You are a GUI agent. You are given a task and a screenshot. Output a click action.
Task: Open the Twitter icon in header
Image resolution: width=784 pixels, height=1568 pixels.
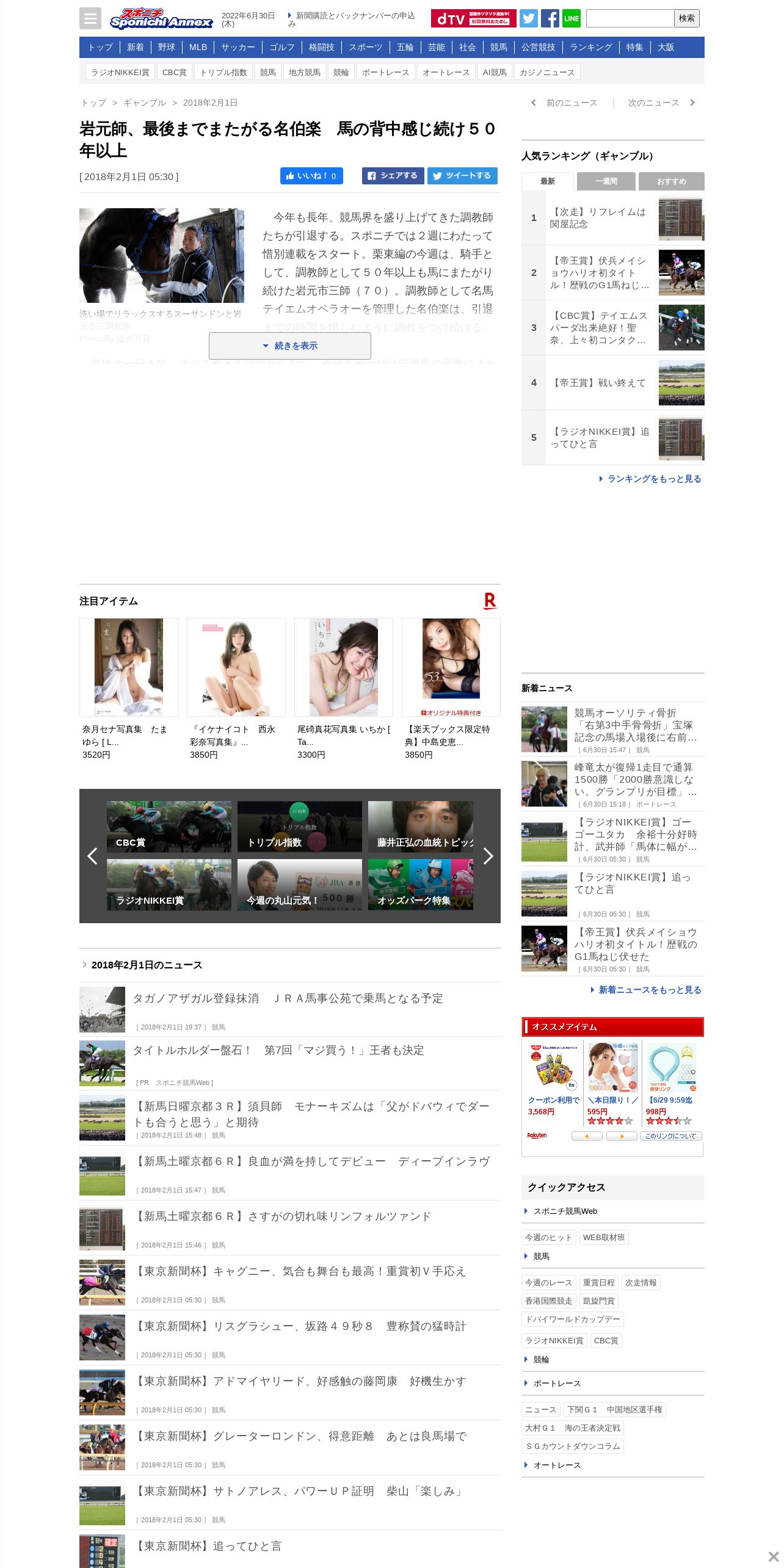(x=529, y=18)
